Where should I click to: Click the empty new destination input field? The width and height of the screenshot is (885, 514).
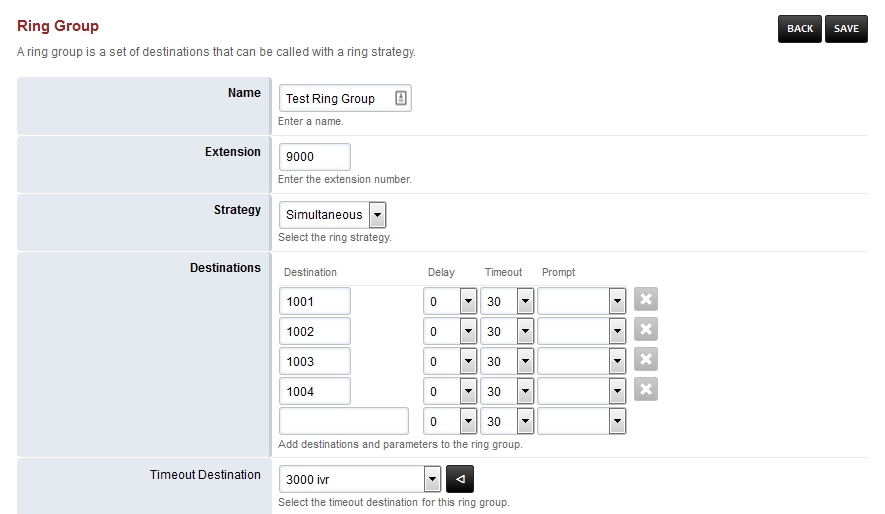[343, 421]
